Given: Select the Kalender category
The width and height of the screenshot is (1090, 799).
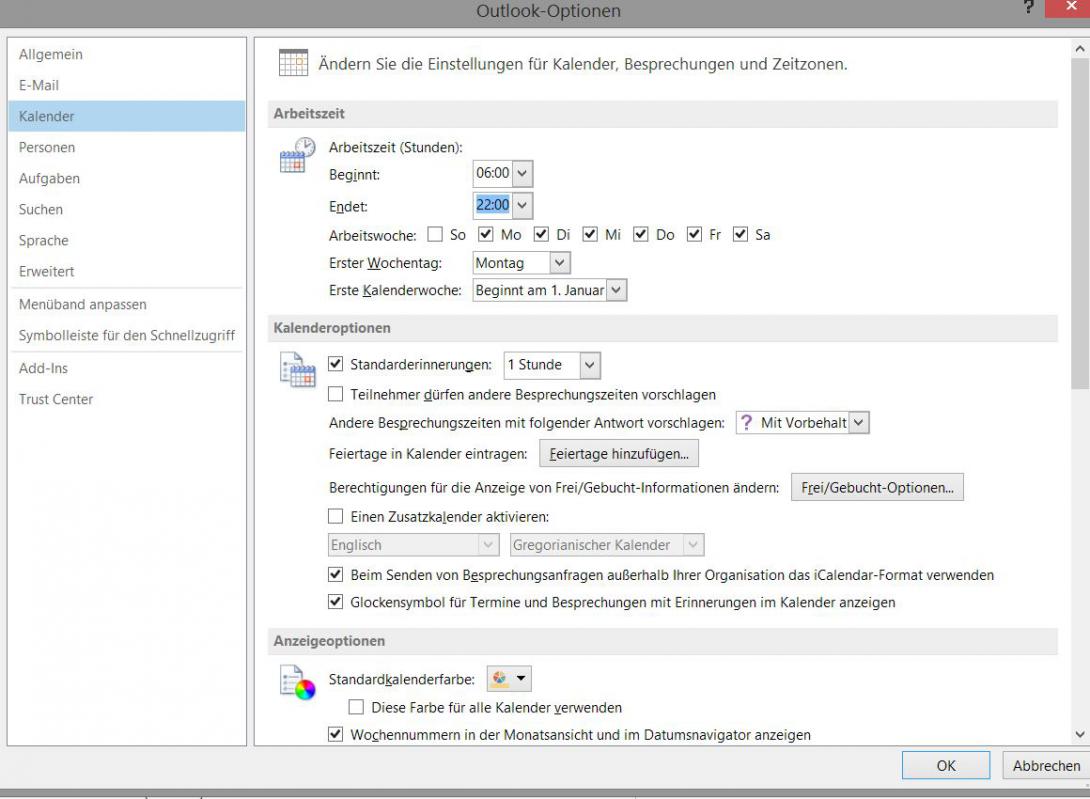Looking at the screenshot, I should tap(127, 116).
